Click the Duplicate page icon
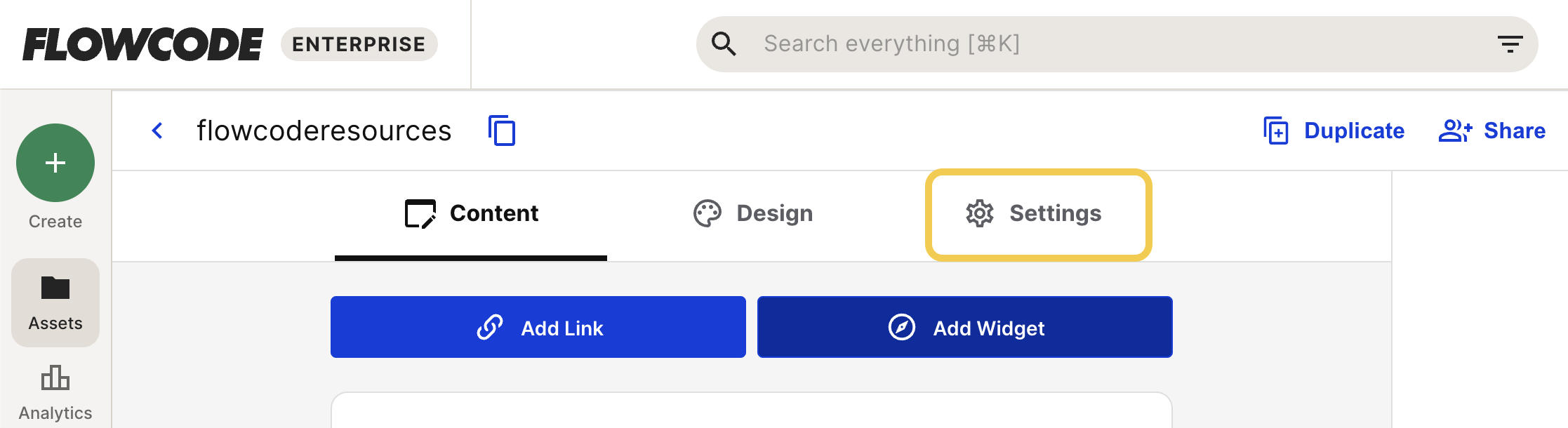1568x428 pixels. pyautogui.click(x=1276, y=131)
